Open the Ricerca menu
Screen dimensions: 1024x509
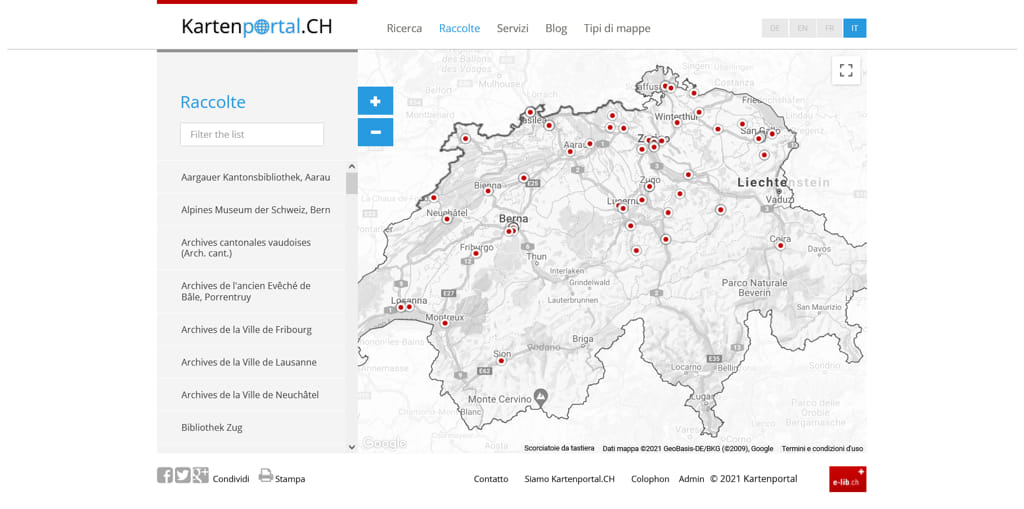click(404, 28)
